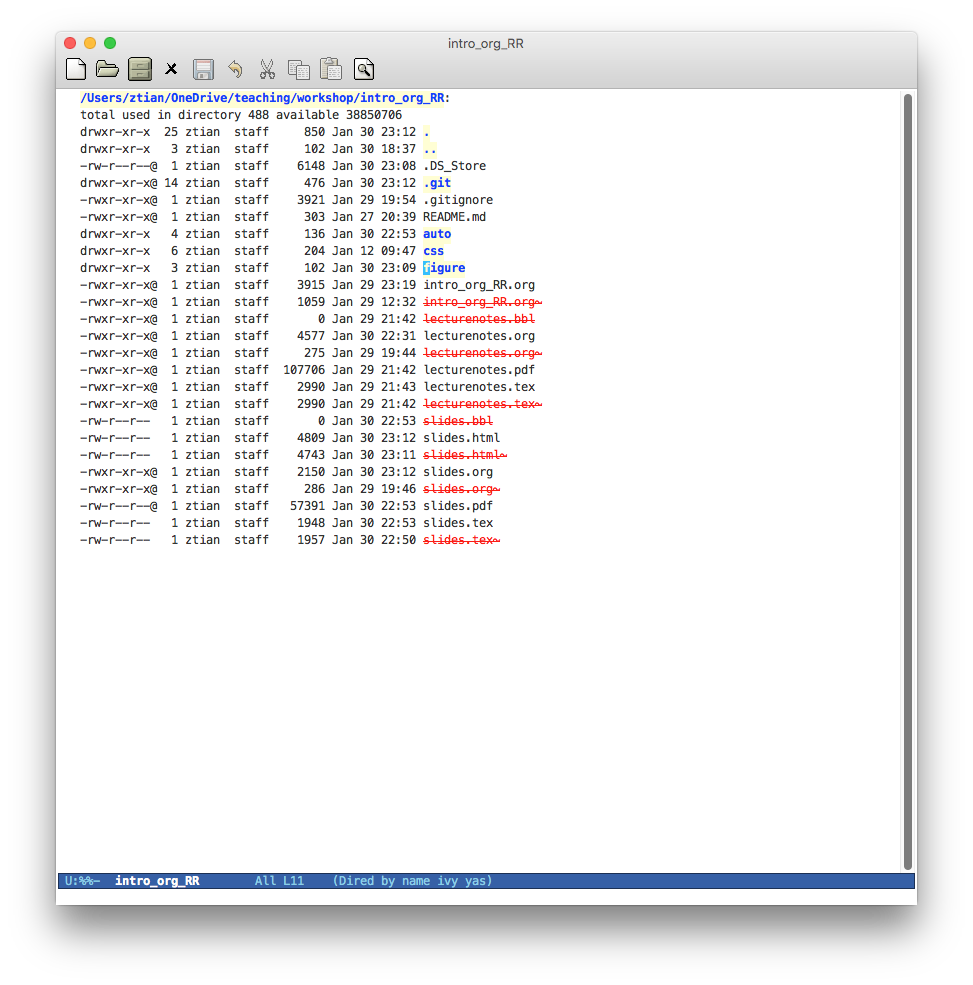Click the flagged slides.html~ backup file
Viewport: 973px width, 985px height.
[465, 454]
